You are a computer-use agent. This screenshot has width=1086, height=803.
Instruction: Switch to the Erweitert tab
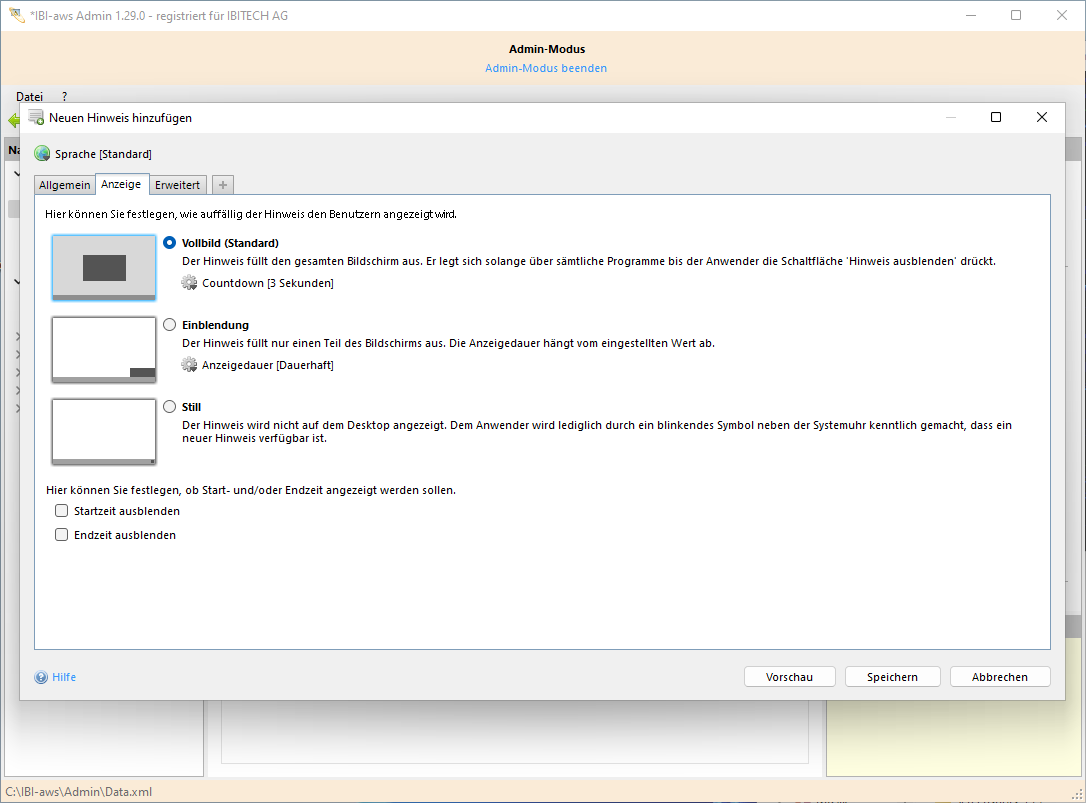(x=177, y=185)
